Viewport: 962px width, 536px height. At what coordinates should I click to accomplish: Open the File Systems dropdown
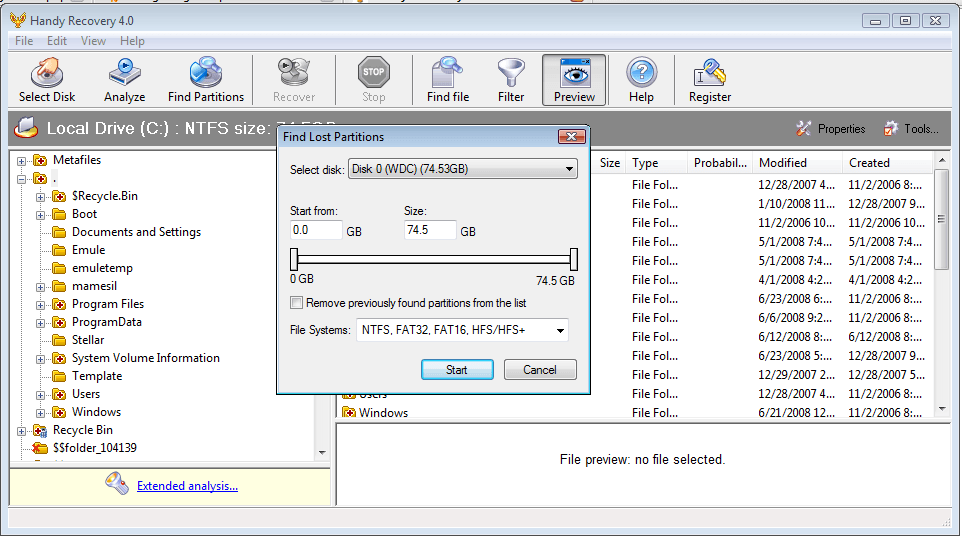click(462, 330)
